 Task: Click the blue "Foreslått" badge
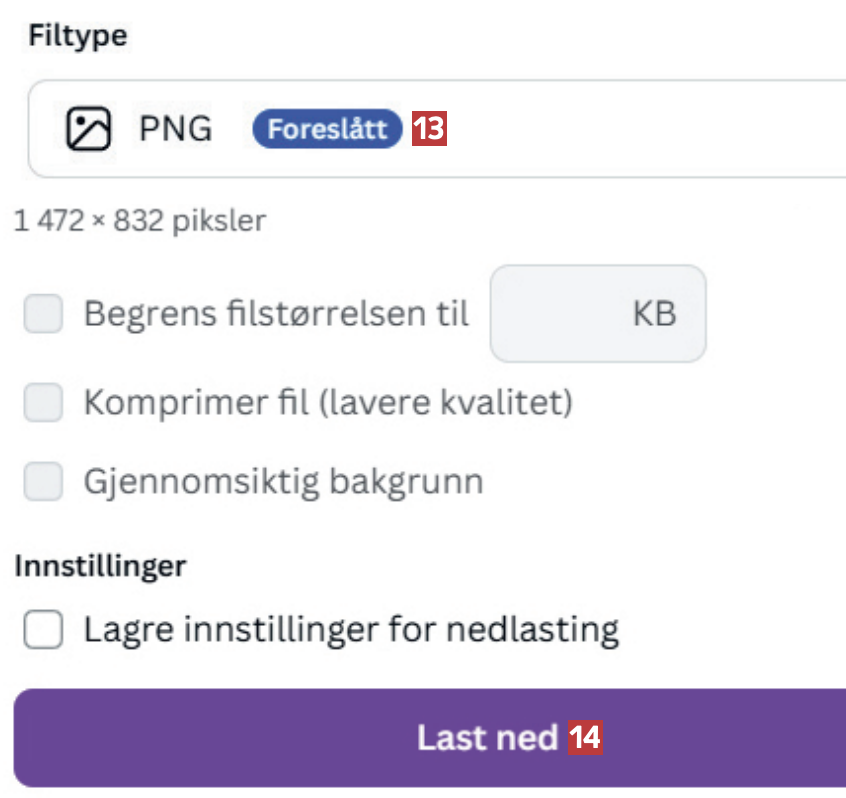[327, 129]
